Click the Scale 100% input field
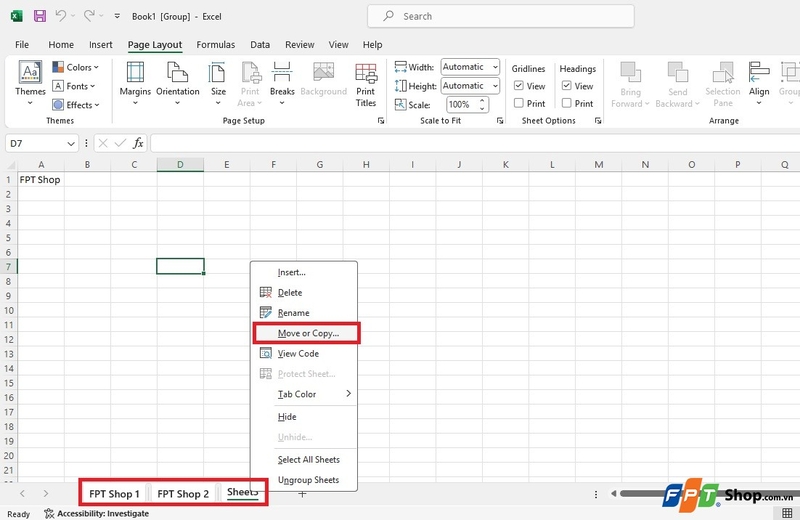 tap(462, 105)
